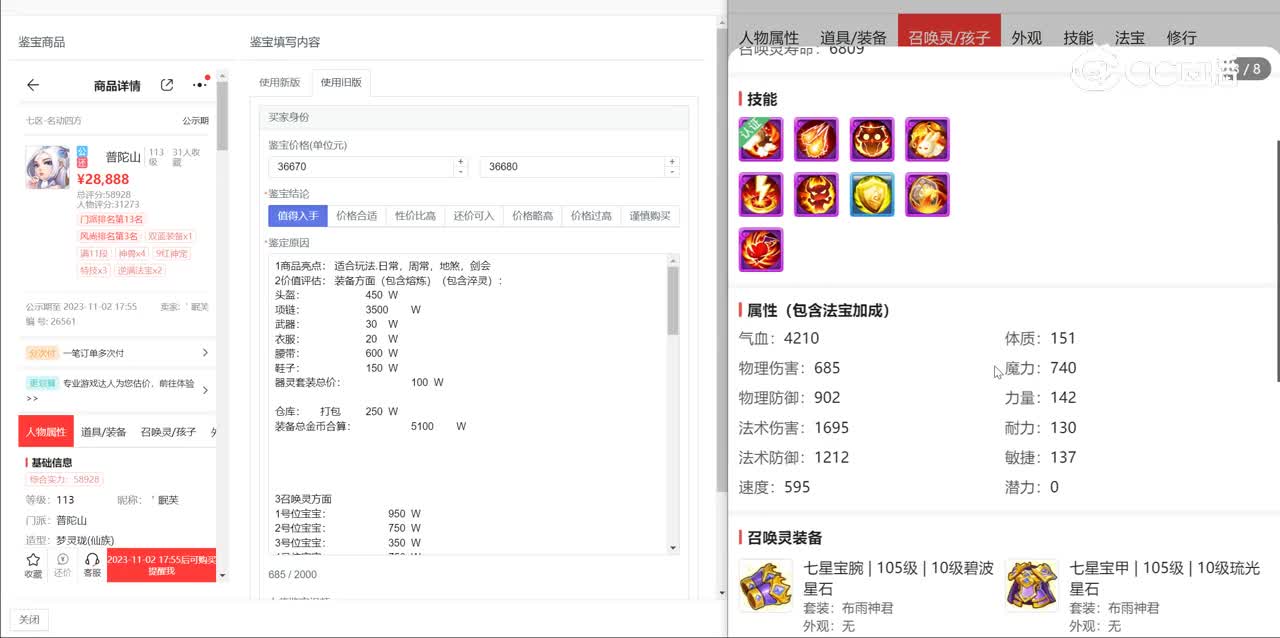Click the 关闭 button at bottom left

(29, 619)
